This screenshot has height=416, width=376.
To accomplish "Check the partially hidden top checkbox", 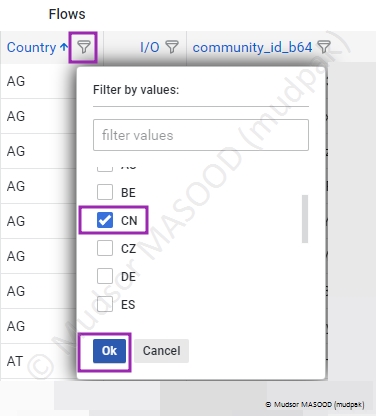I will (x=105, y=168).
